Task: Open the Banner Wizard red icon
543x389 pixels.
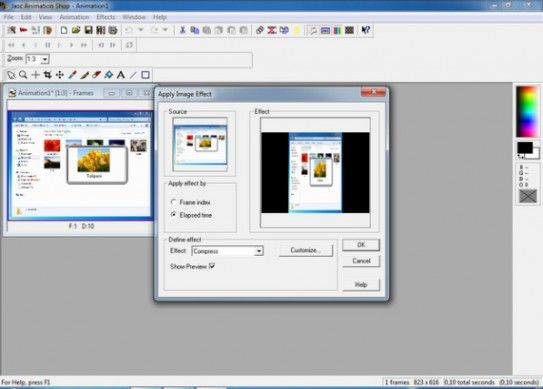Action: (24, 30)
